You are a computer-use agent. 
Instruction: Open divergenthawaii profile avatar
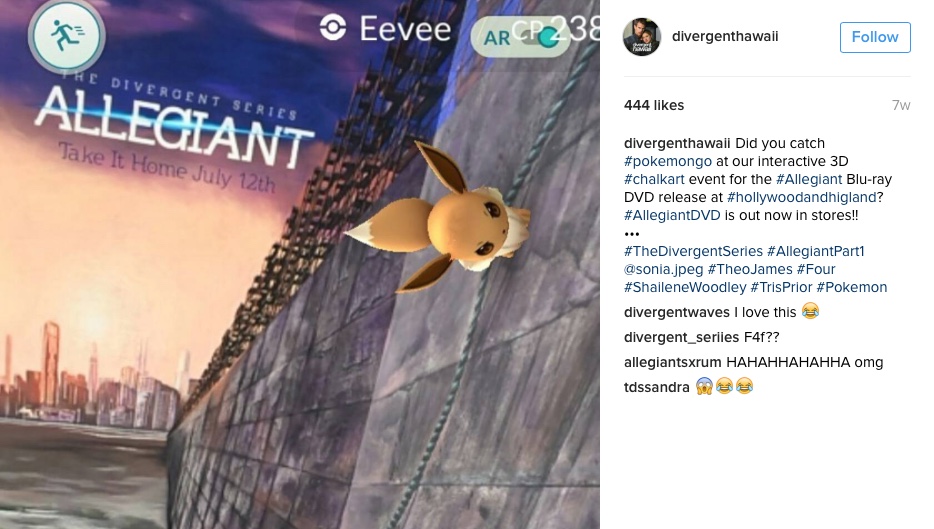coord(642,37)
